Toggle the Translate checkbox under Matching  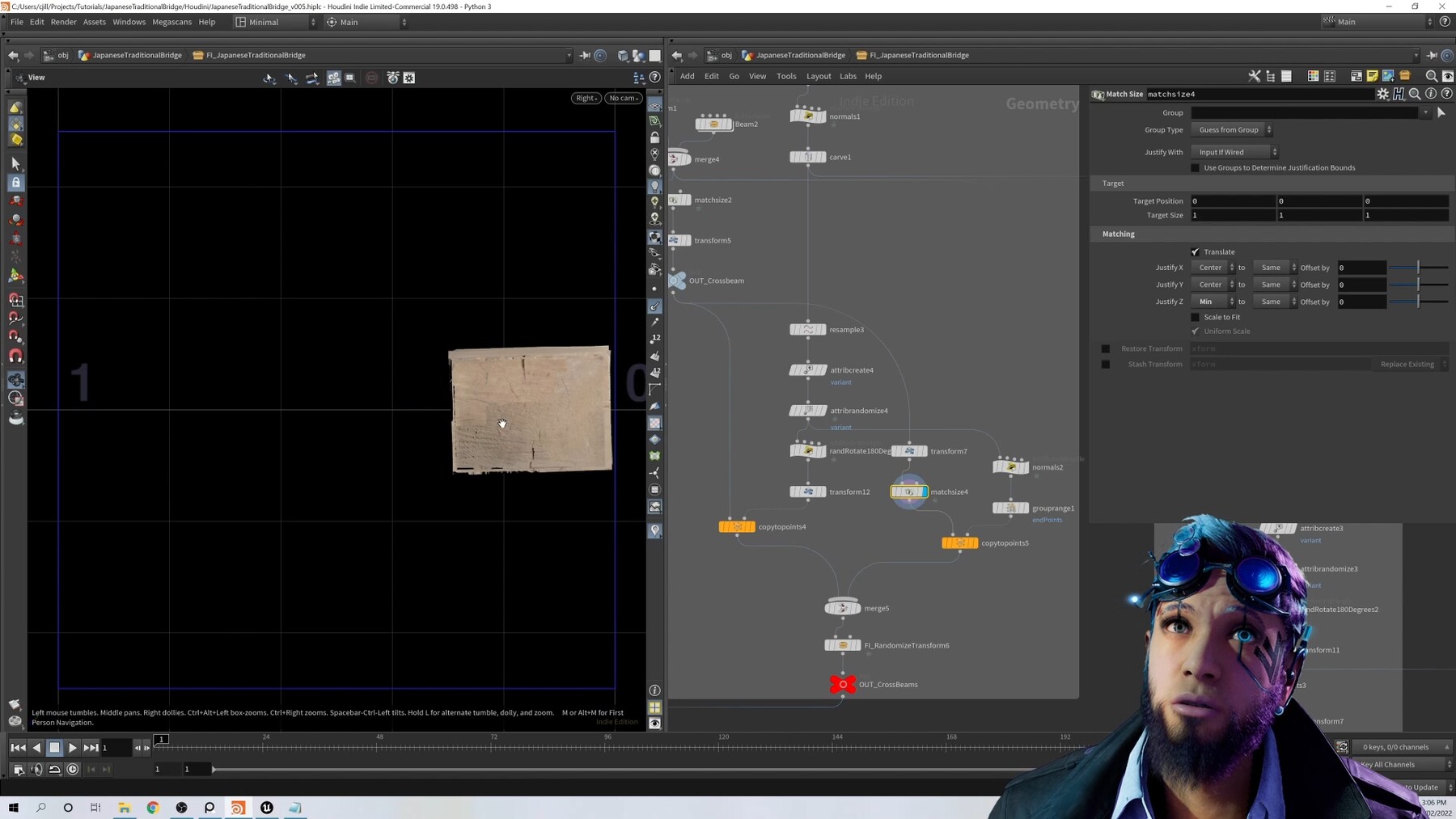tap(1196, 251)
